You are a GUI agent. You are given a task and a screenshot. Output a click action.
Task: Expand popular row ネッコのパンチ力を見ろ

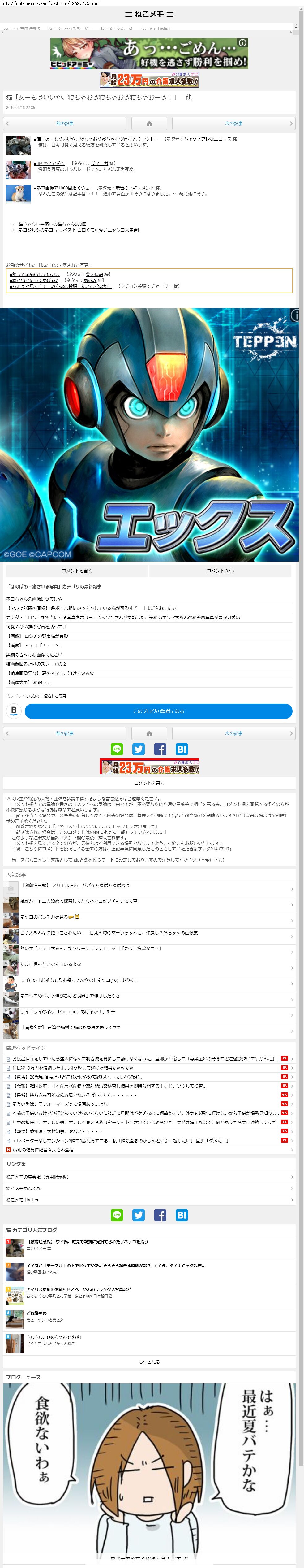pos(149,920)
